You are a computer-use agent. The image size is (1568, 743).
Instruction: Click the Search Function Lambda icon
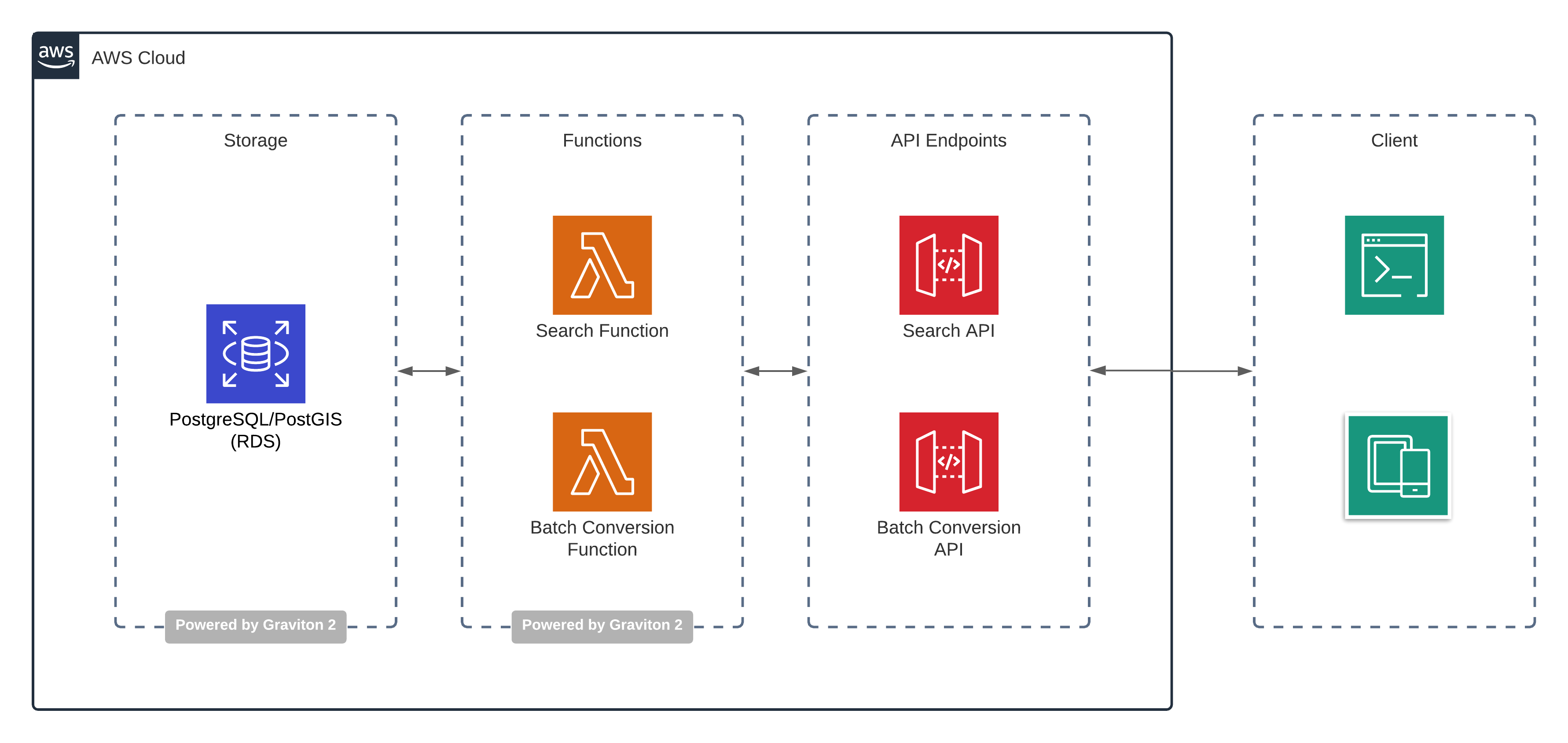(x=602, y=265)
